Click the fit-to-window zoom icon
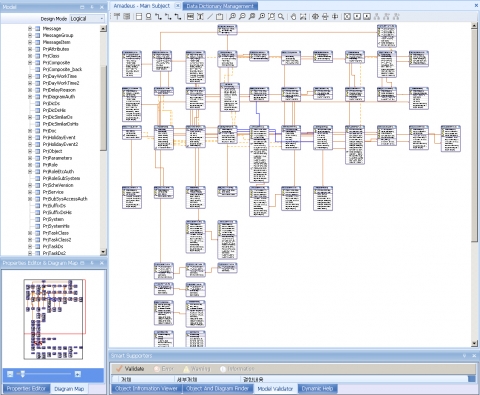Image resolution: width=480 pixels, height=395 pixels. pos(272,16)
